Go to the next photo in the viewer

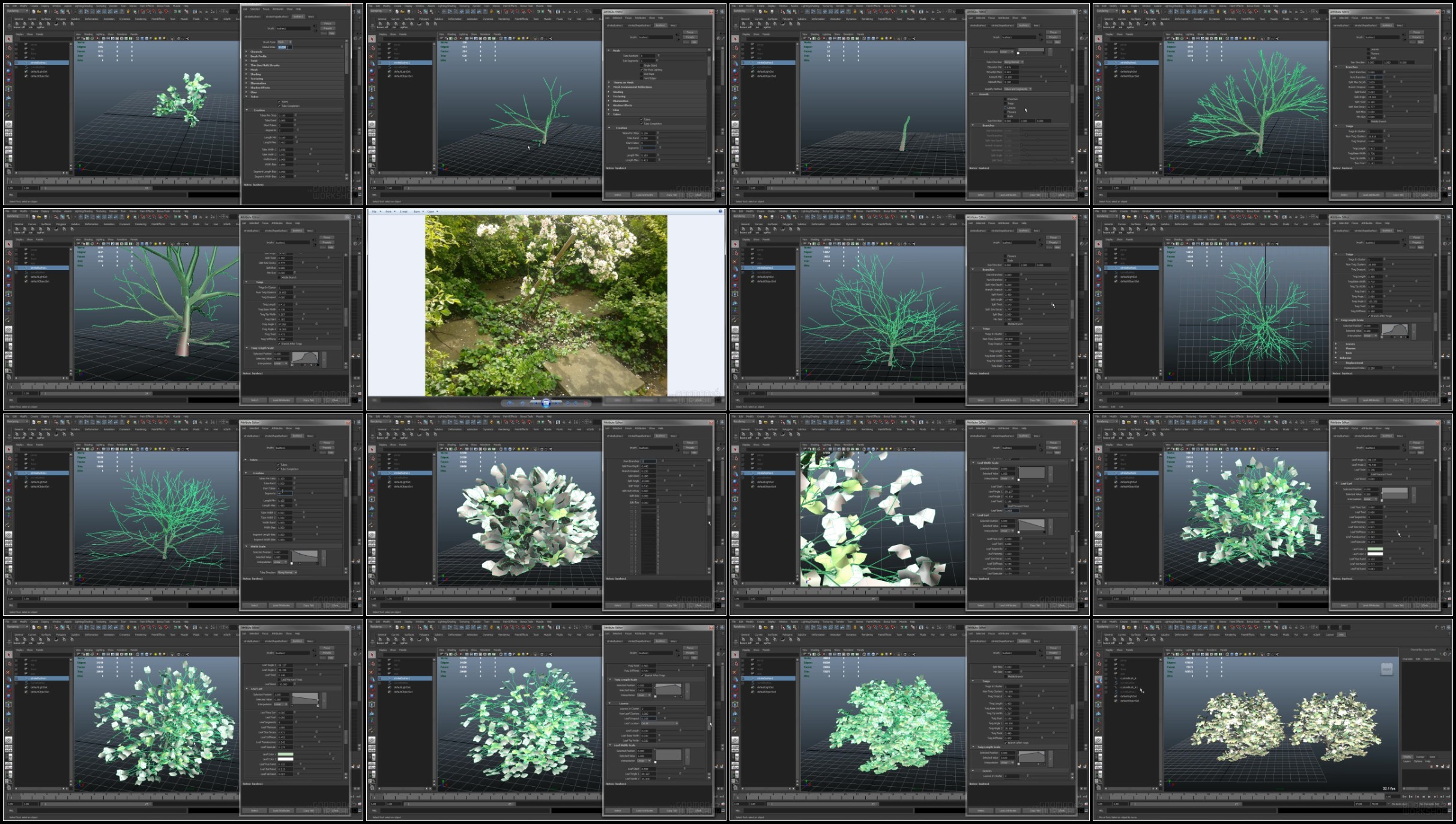pyautogui.click(x=557, y=403)
